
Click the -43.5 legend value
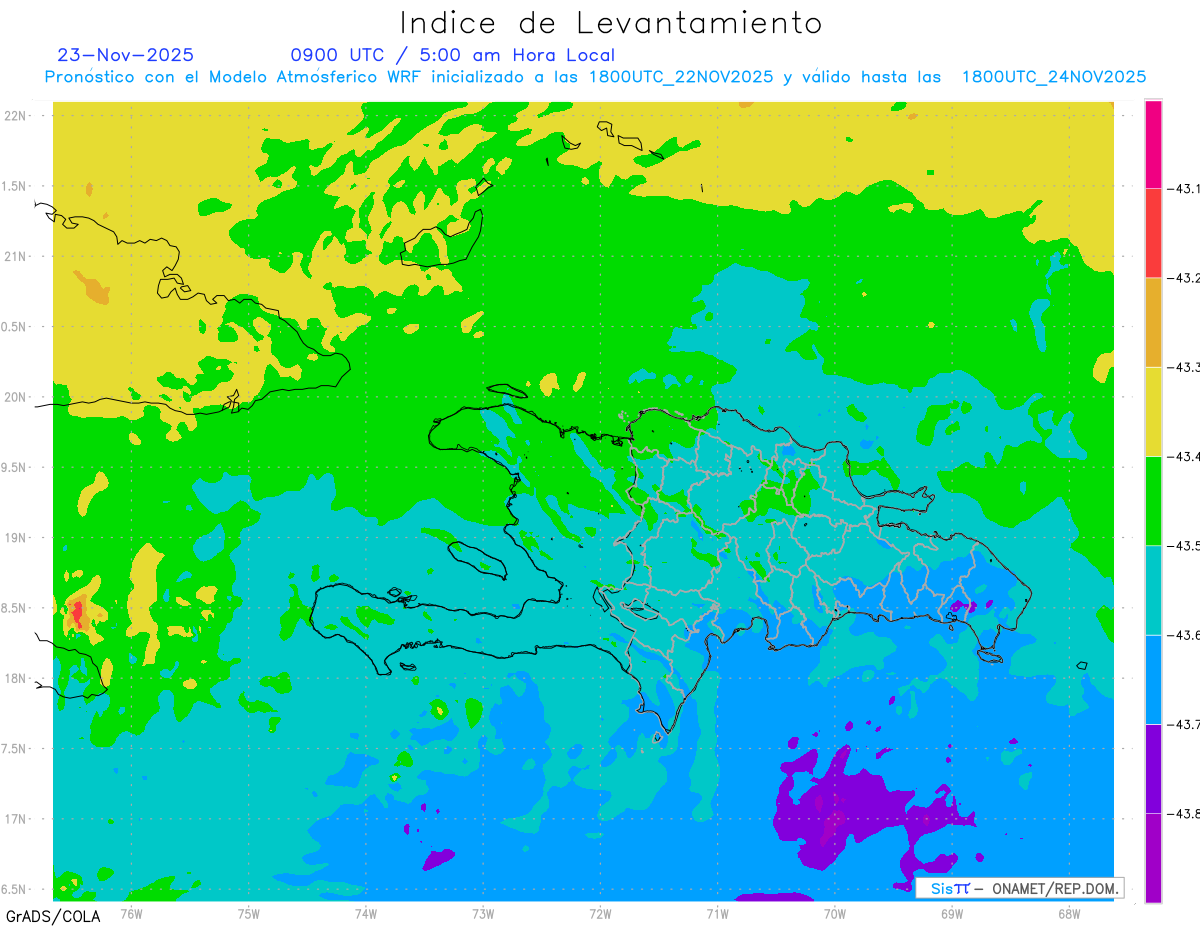[x=1183, y=545]
